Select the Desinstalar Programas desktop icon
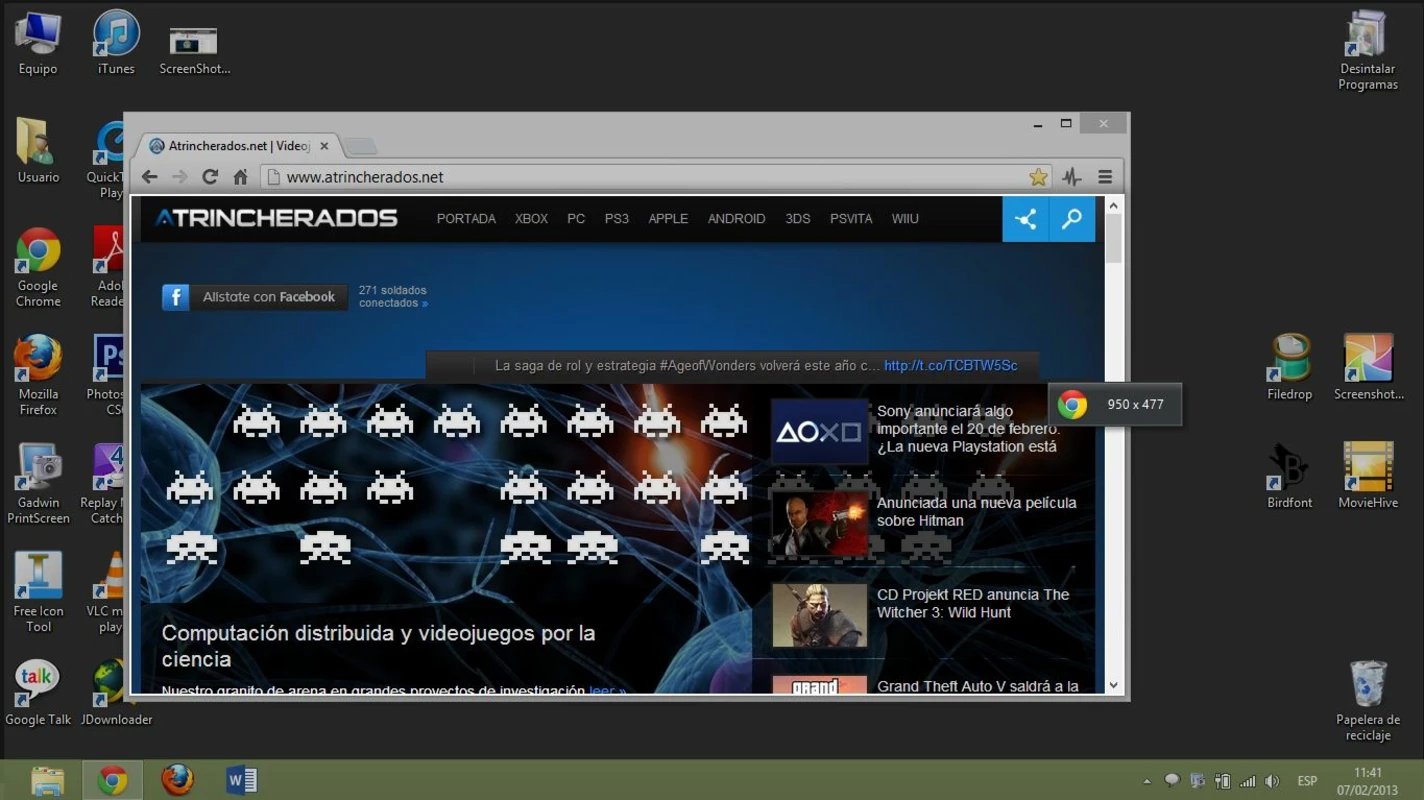This screenshot has width=1424, height=800. click(x=1368, y=51)
